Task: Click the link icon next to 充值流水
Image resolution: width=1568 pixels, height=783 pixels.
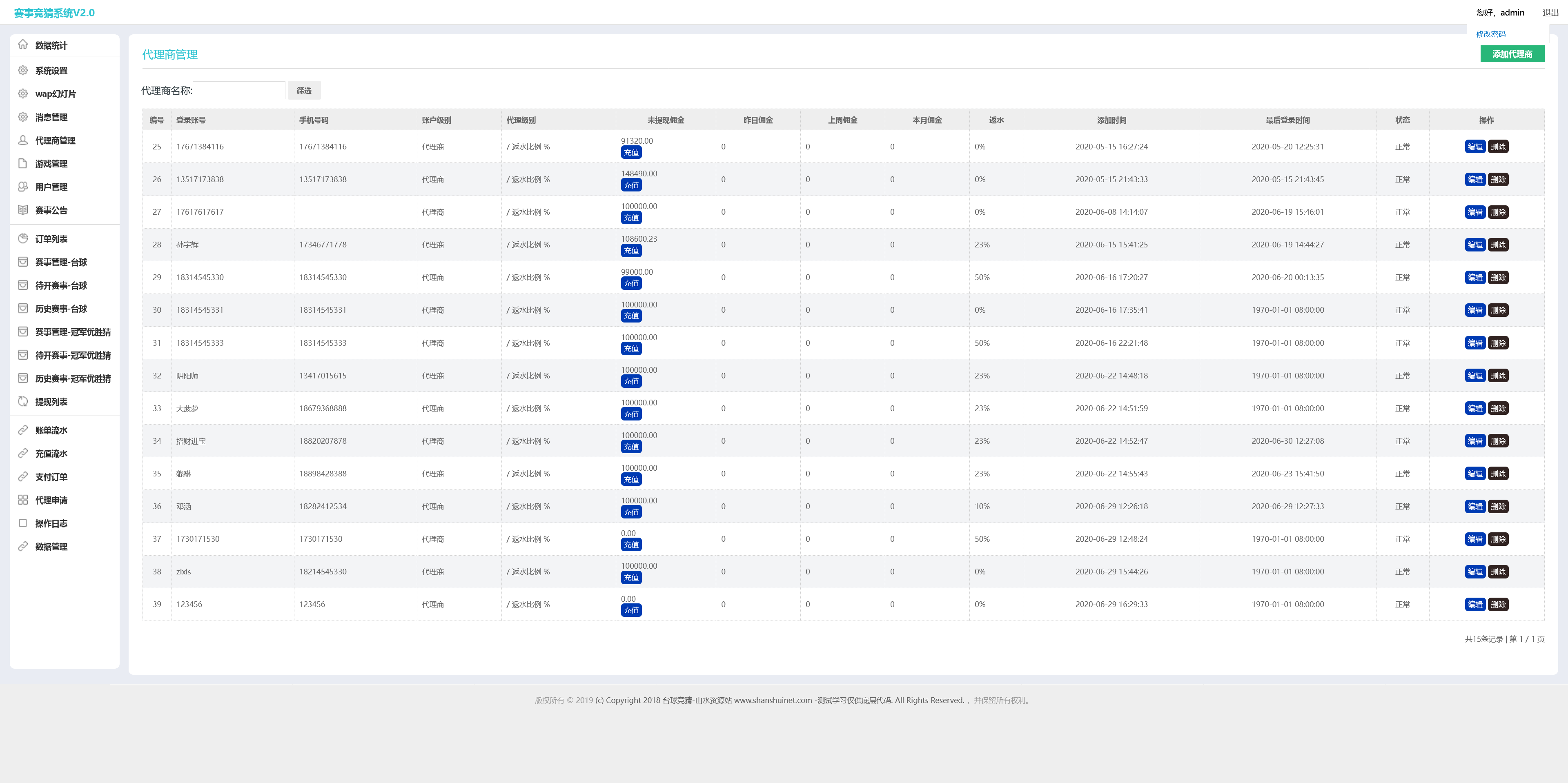Action: pos(22,453)
